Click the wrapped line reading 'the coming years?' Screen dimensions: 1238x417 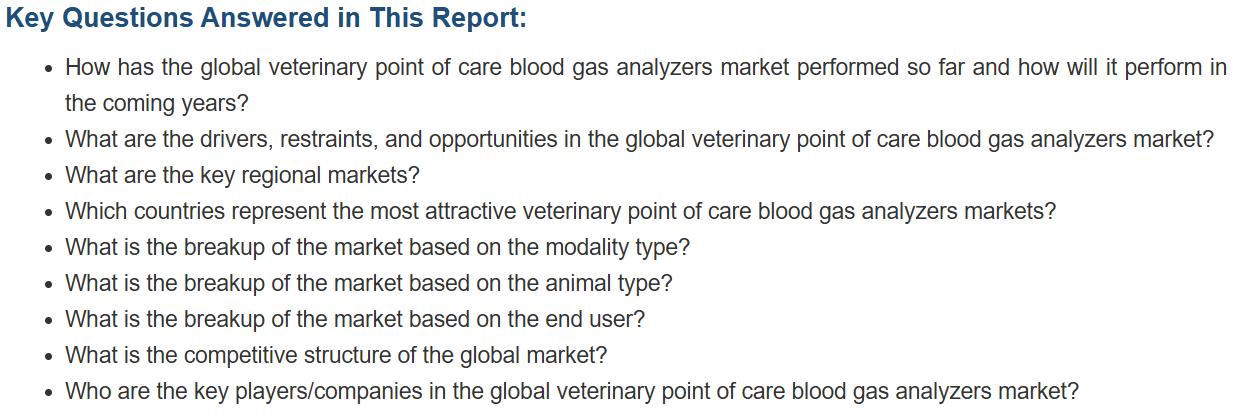pyautogui.click(x=156, y=103)
